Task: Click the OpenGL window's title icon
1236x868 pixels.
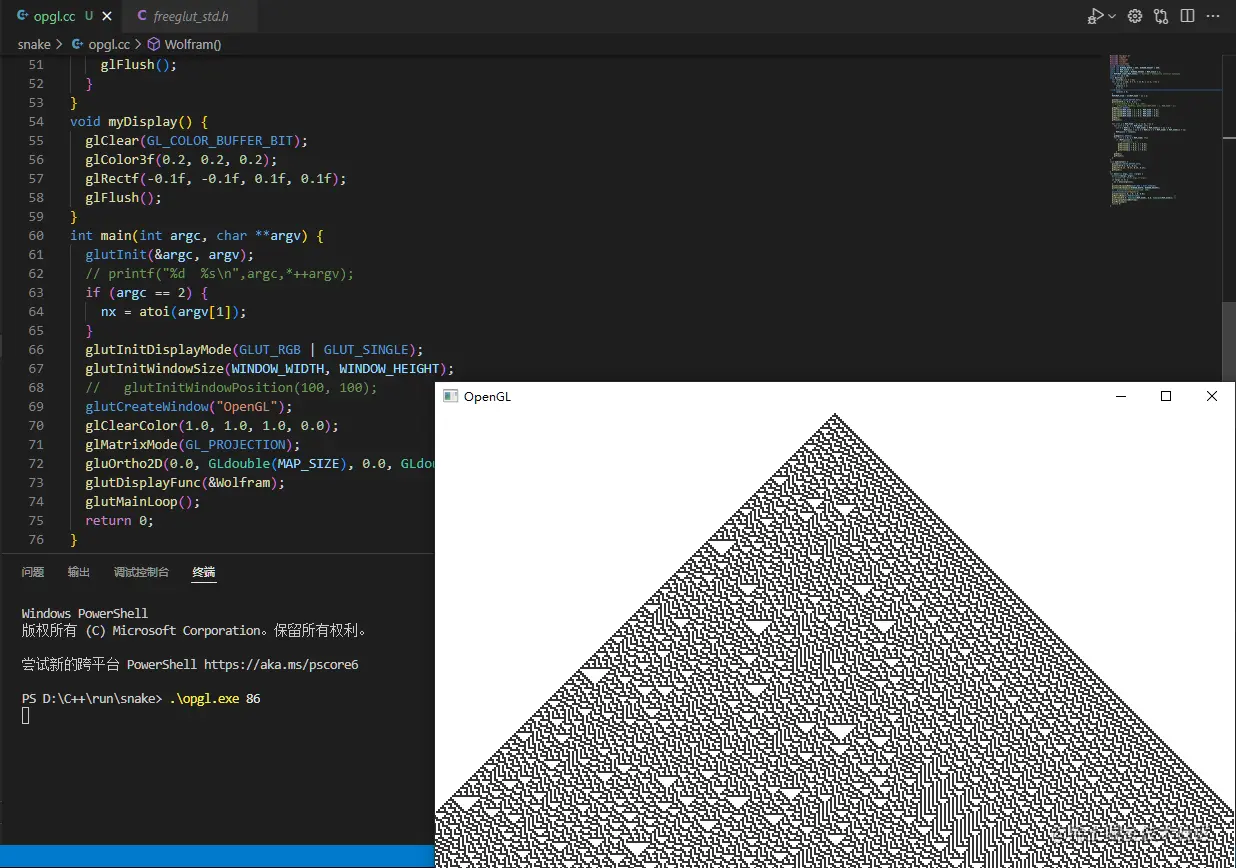Action: tap(451, 396)
